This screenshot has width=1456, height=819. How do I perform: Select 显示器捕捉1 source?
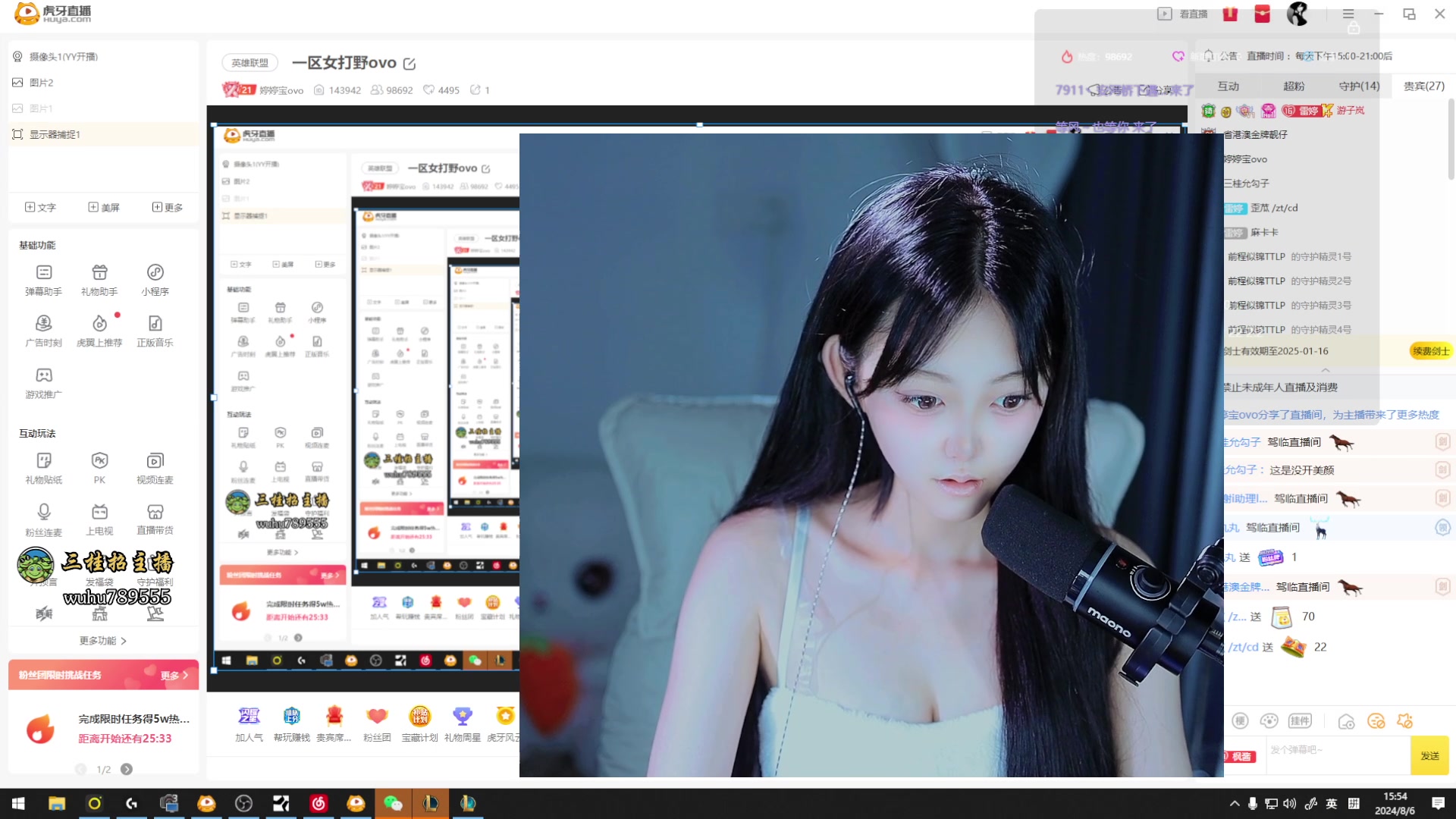pos(103,134)
